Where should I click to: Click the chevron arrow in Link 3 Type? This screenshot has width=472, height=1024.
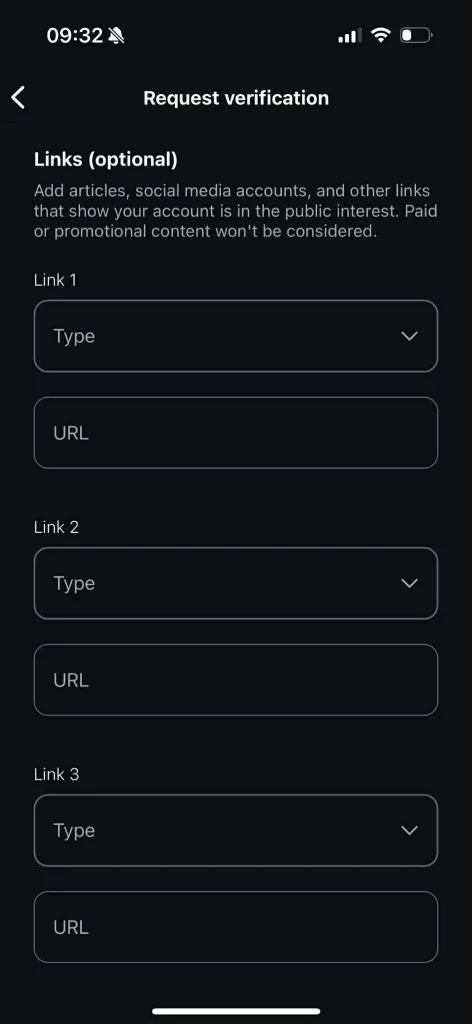pyautogui.click(x=409, y=831)
